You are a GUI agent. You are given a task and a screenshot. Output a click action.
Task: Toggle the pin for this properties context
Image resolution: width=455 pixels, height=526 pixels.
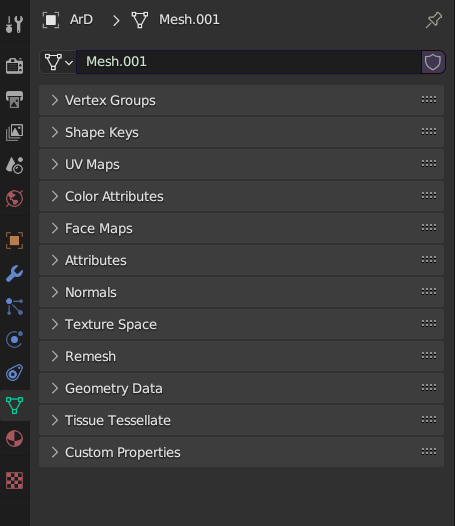(x=434, y=20)
